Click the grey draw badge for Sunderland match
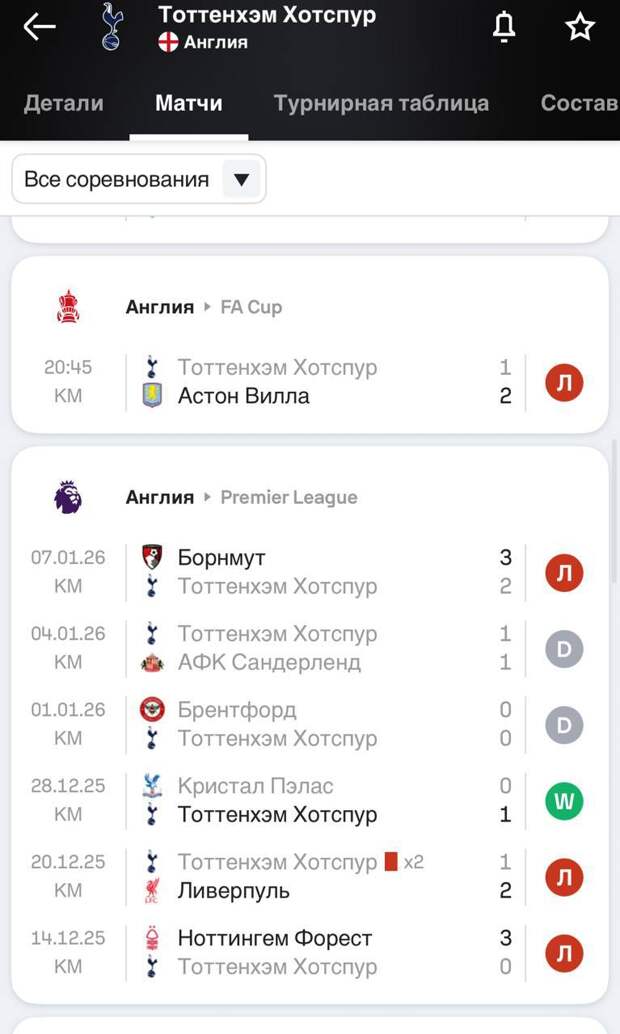 [x=564, y=649]
